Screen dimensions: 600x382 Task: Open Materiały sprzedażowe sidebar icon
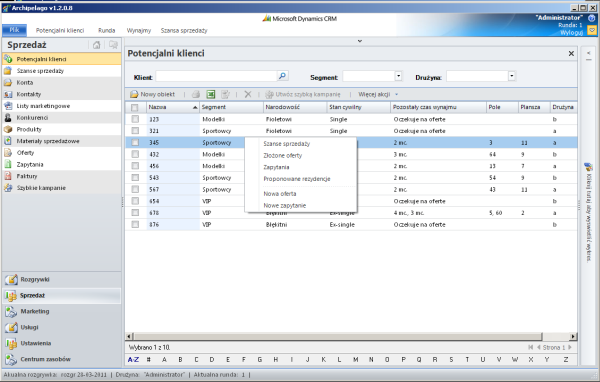click(8, 141)
